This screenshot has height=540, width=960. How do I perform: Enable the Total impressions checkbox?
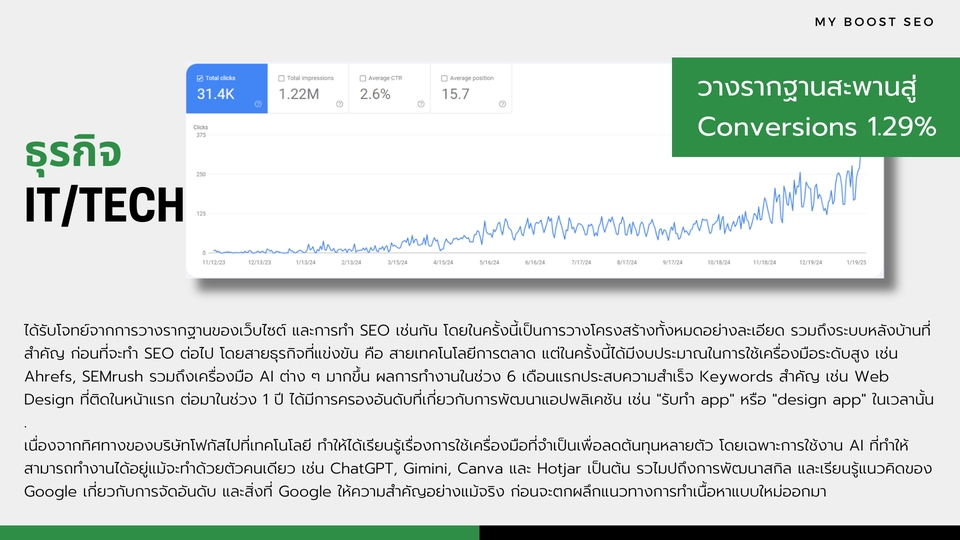[x=281, y=77]
